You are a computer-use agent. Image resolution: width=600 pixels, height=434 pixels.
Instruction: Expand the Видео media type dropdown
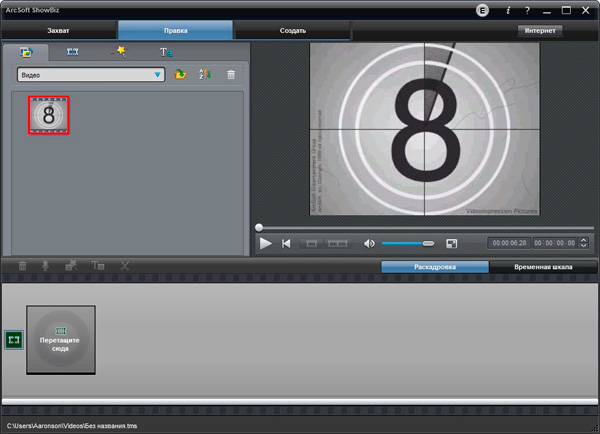coord(158,75)
